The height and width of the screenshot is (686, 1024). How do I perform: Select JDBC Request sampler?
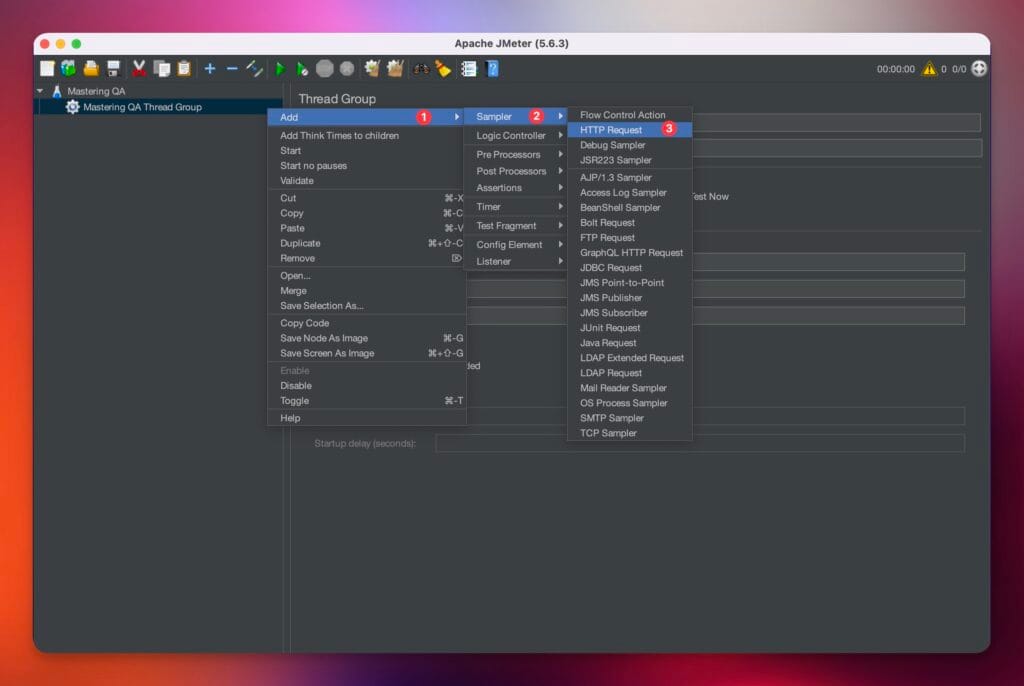click(630, 267)
